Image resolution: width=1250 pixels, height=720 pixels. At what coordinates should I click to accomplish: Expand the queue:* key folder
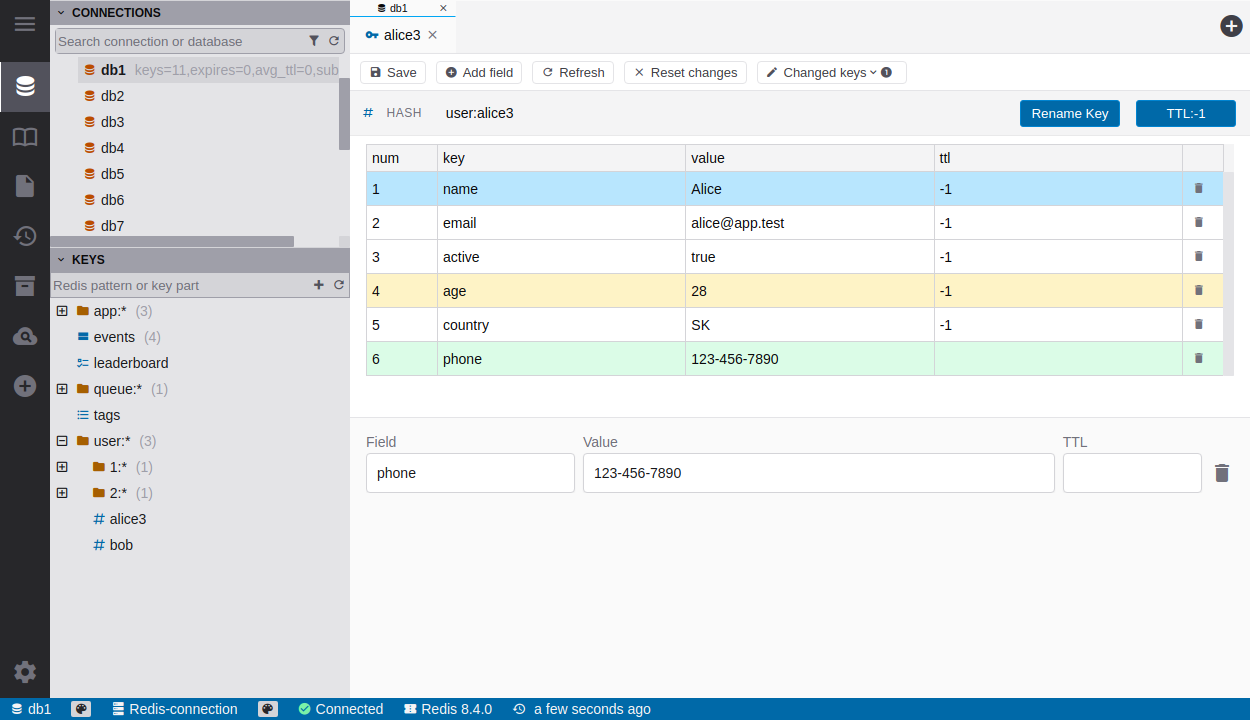click(62, 389)
